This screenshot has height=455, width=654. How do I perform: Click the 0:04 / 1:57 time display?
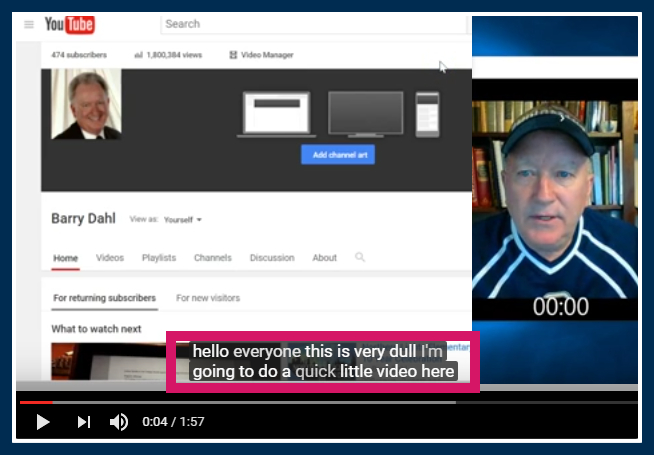[173, 422]
